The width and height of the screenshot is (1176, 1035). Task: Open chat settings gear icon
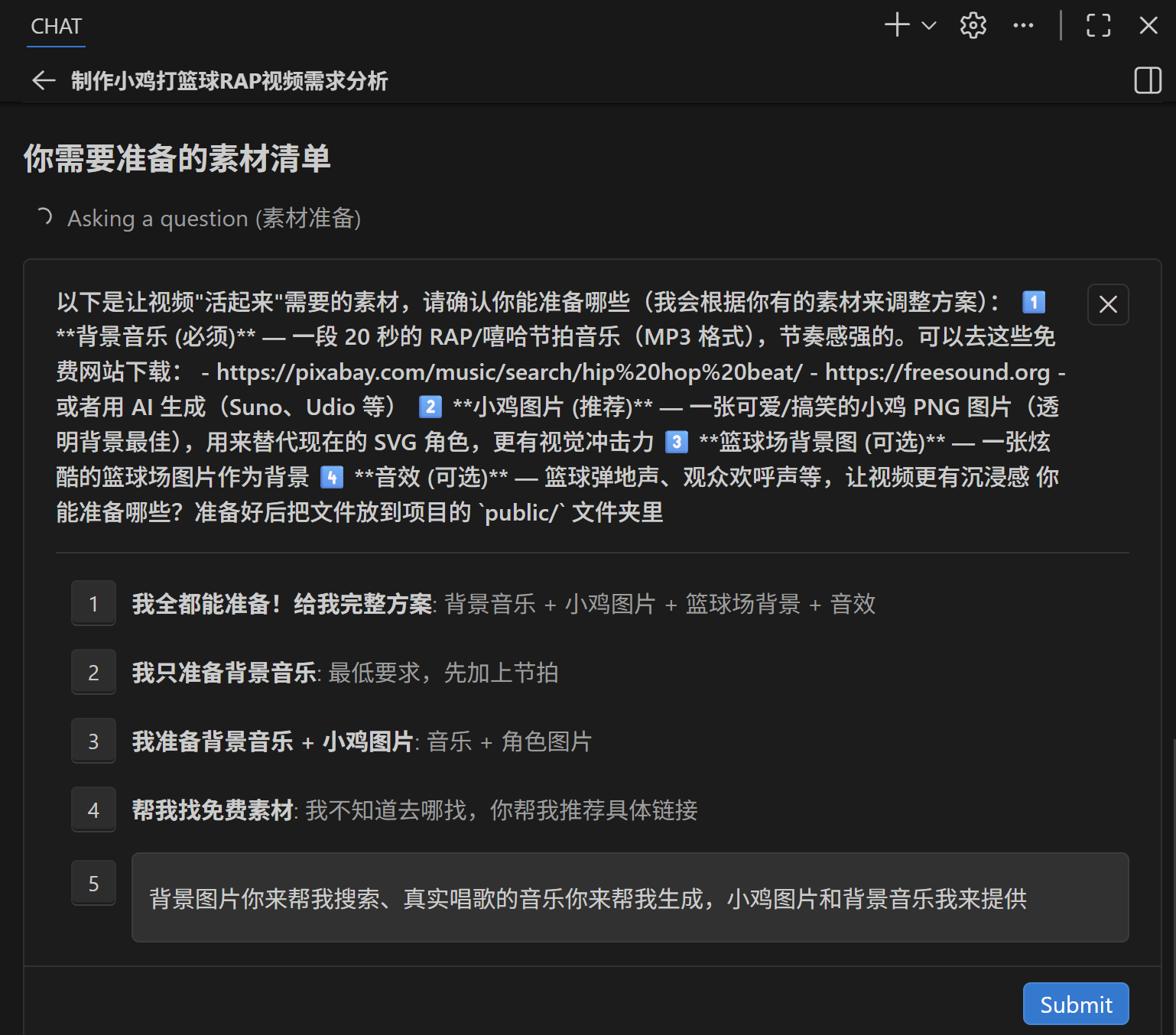click(973, 25)
